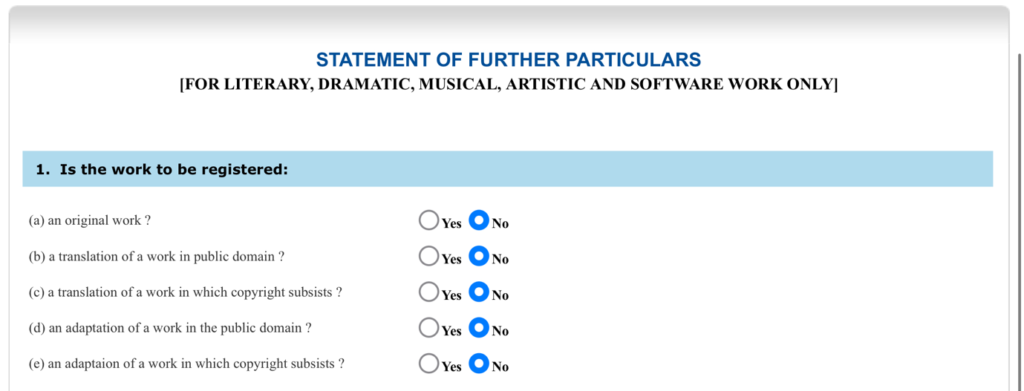Select Yes radio for an original work
This screenshot has width=1024, height=391.
point(428,221)
